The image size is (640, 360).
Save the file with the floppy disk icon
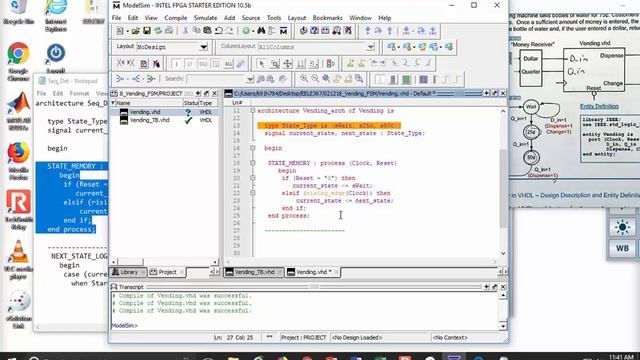point(147,31)
